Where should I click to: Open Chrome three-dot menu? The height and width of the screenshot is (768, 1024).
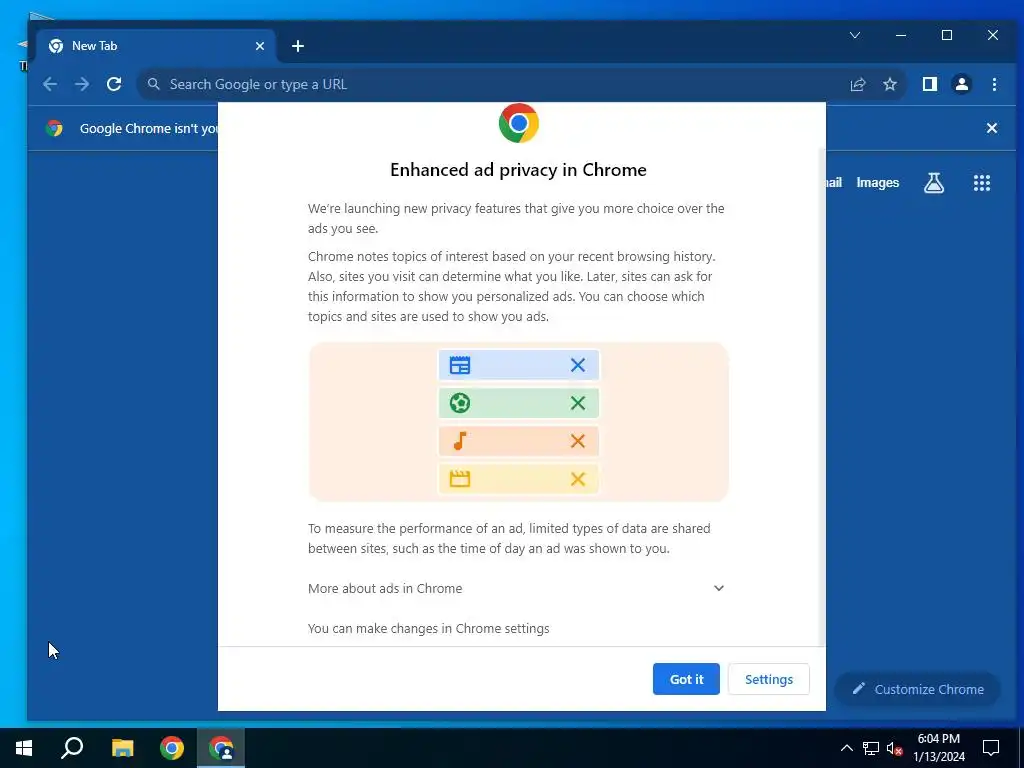point(994,84)
